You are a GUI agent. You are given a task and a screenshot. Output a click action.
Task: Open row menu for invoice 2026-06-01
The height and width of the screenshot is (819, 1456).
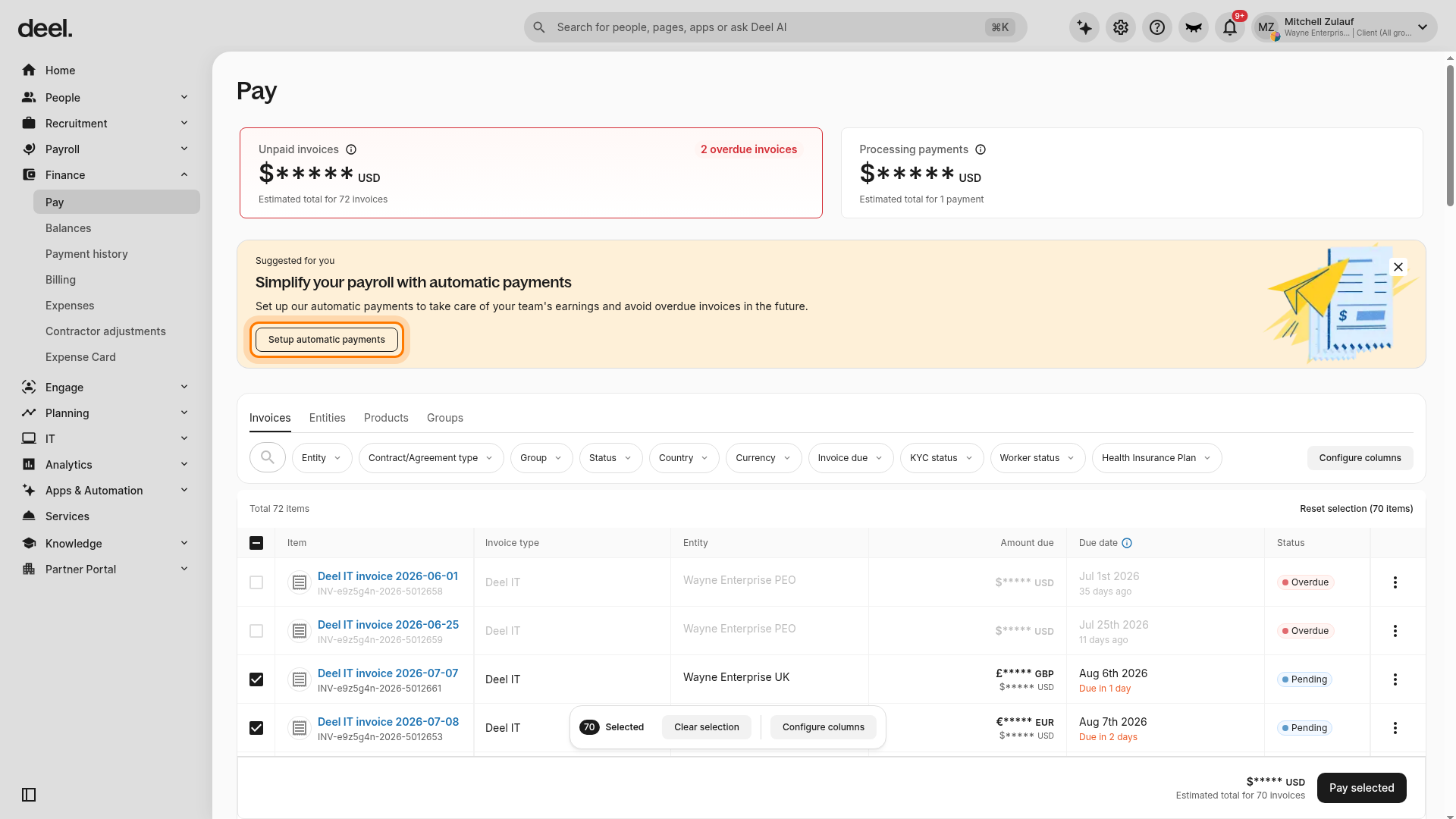click(1395, 582)
